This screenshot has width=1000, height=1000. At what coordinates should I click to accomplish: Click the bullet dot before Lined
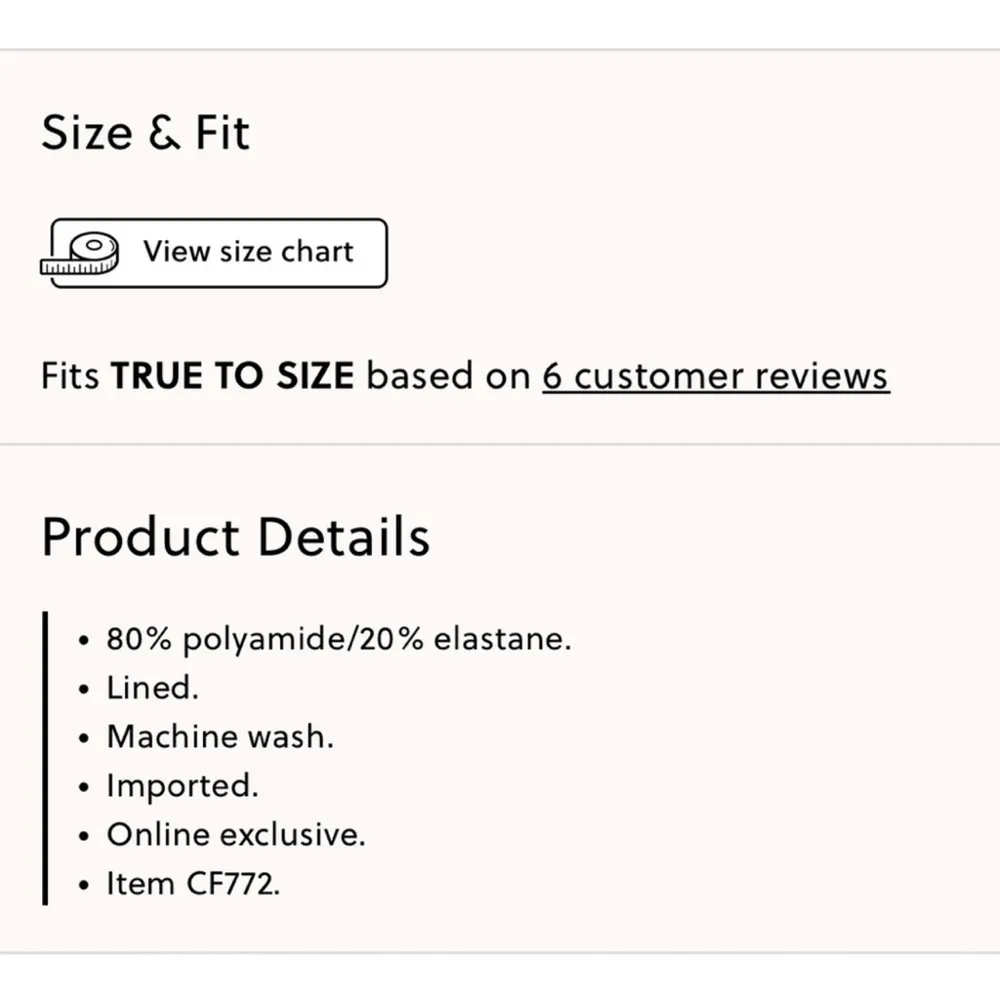(x=85, y=689)
